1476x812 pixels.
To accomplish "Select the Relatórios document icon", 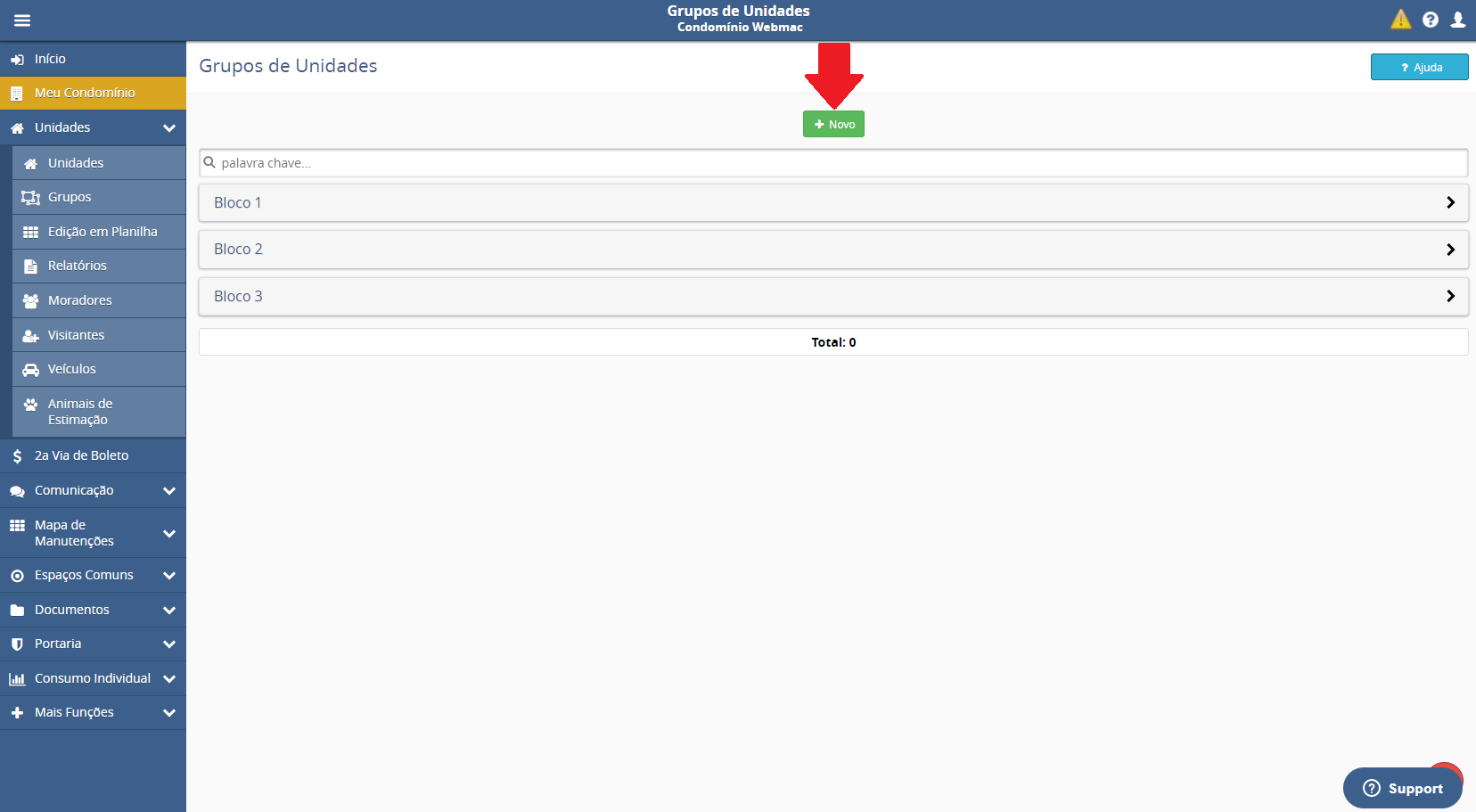I will 30,267.
